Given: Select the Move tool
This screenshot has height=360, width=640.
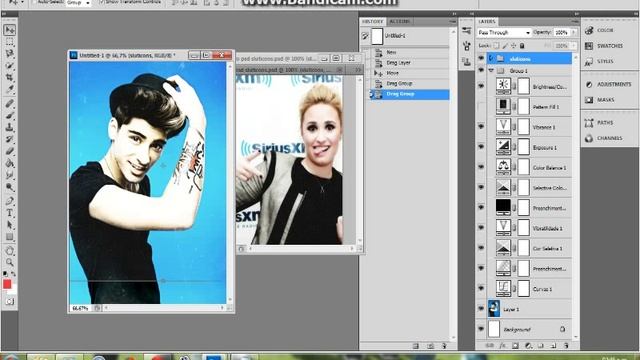Looking at the screenshot, I should [x=9, y=30].
